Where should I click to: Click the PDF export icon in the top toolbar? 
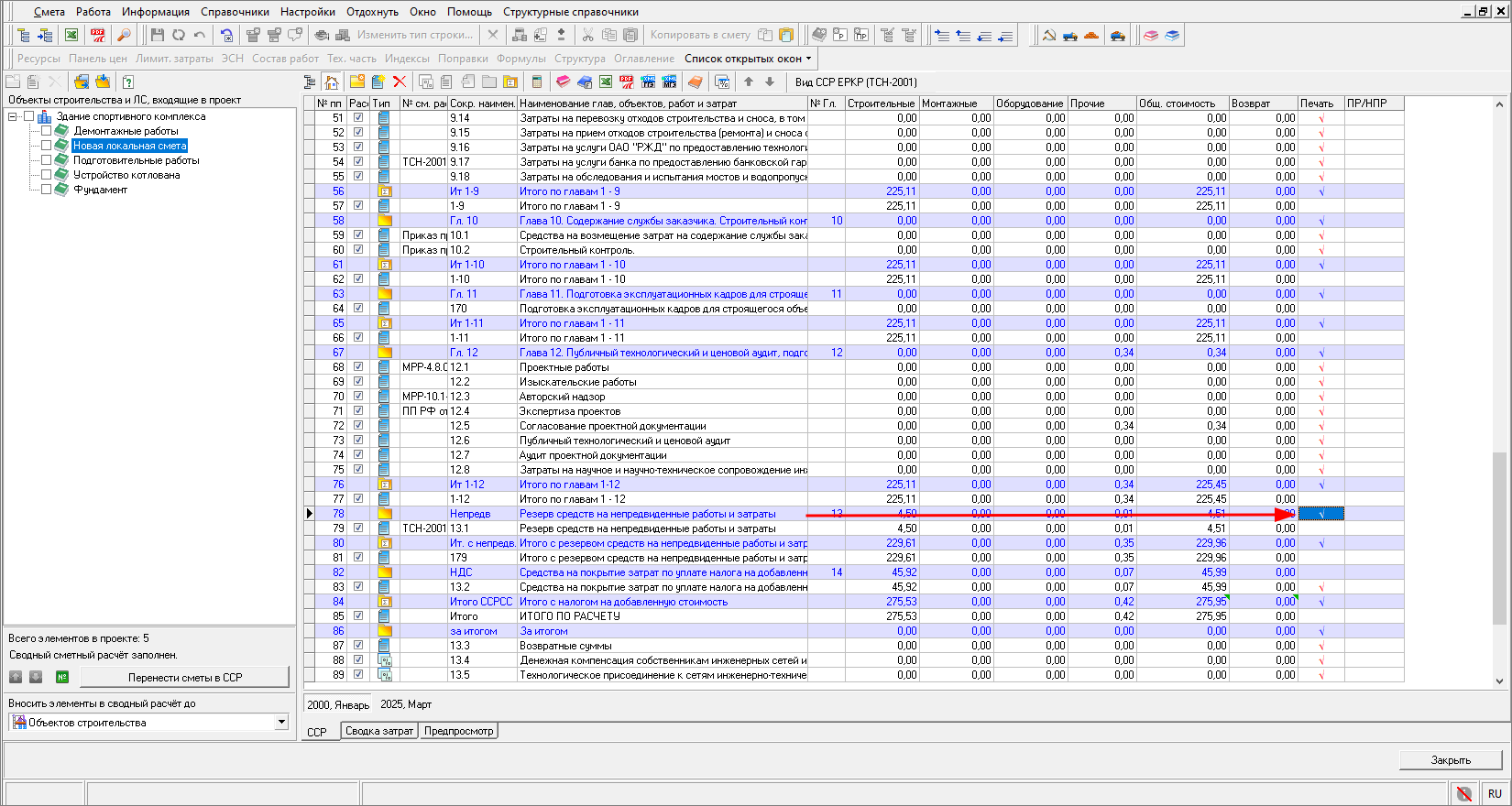tap(98, 35)
